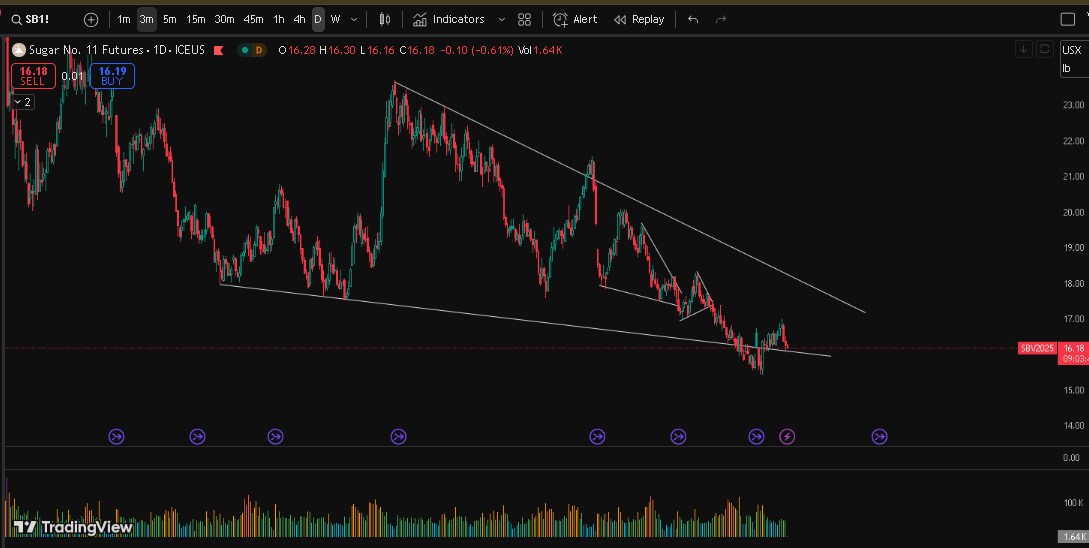Image resolution: width=1089 pixels, height=548 pixels.
Task: Select the D daily timeframe
Action: [317, 19]
